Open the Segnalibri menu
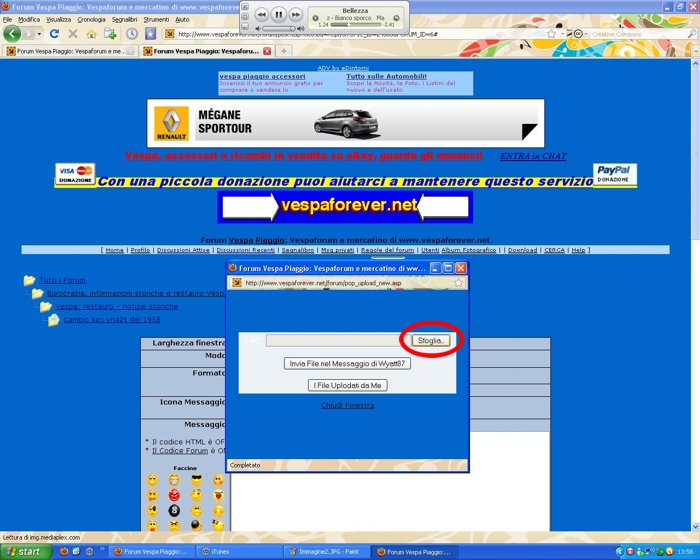The height and width of the screenshot is (560, 700). (x=125, y=20)
